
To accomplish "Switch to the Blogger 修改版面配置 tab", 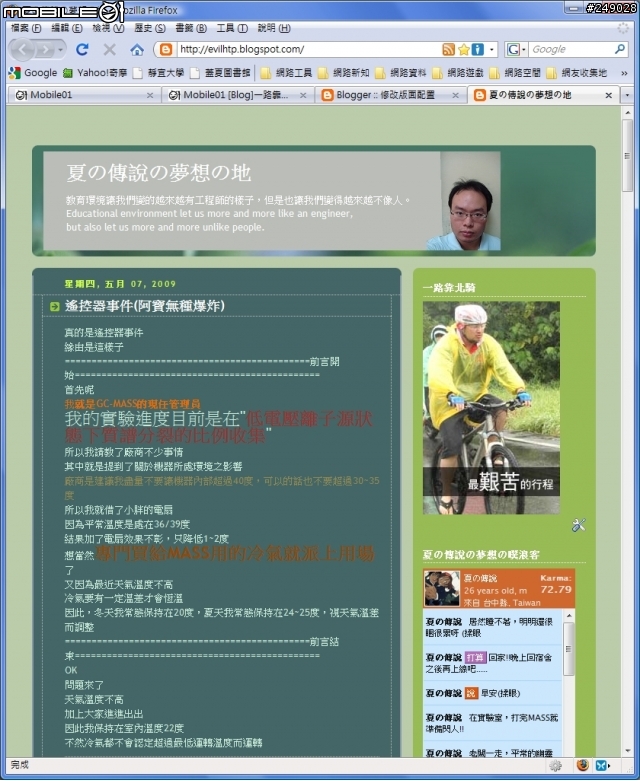I will click(390, 95).
